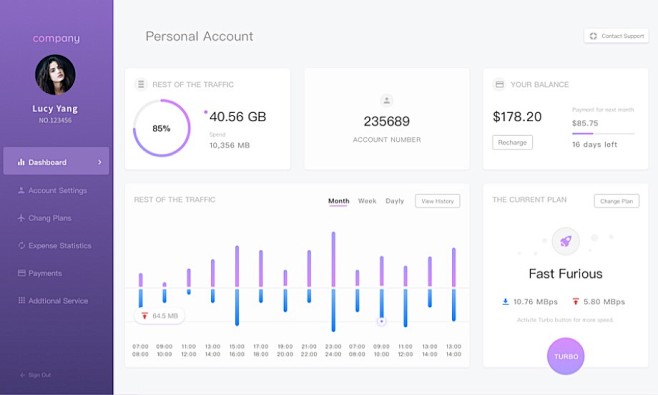
Task: Open Account Settings in sidebar
Action: [x=52, y=191]
